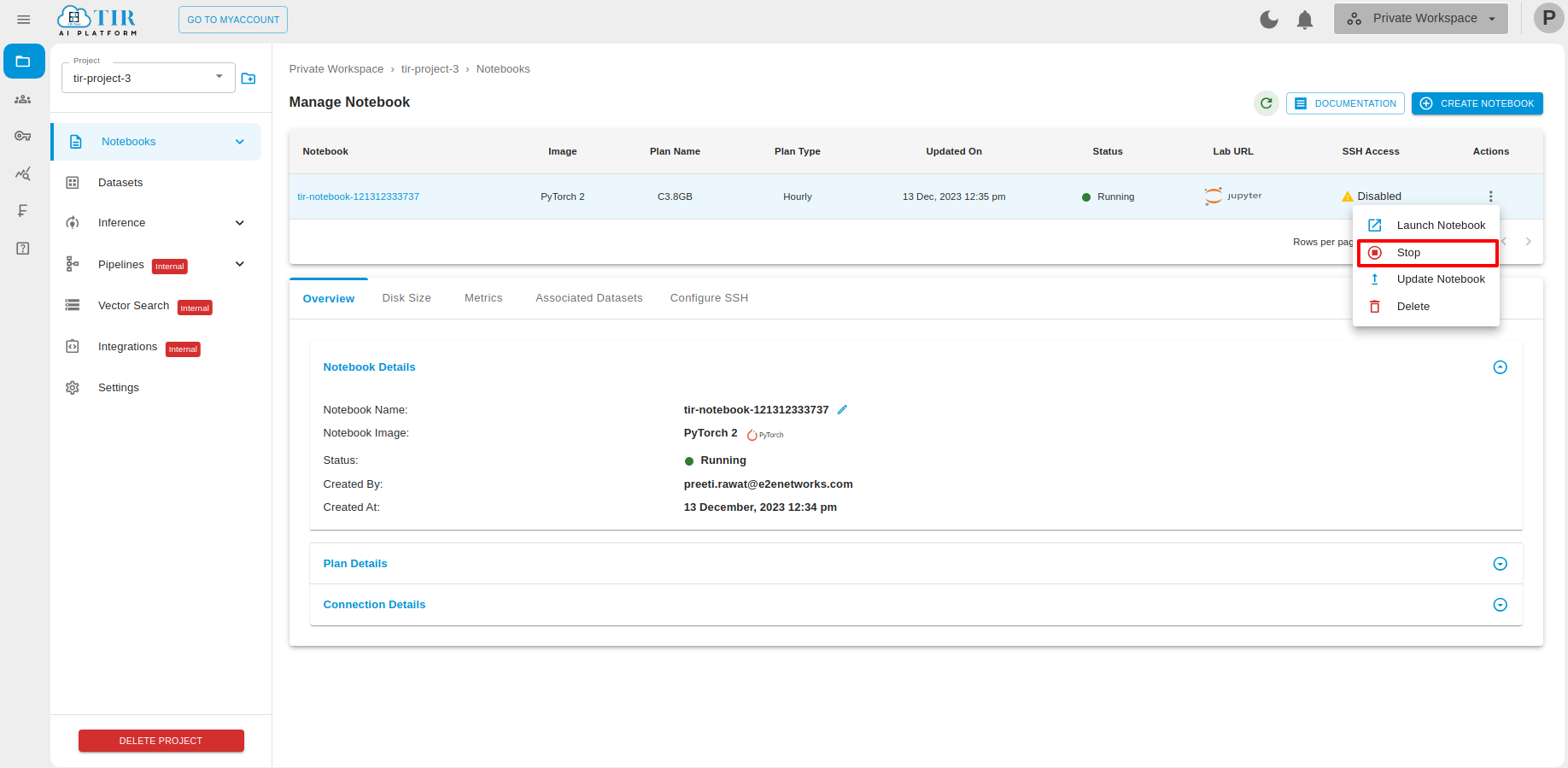Click tir-project-3 breadcrumb
Screen dimensions: 1568x768
pyautogui.click(x=430, y=69)
